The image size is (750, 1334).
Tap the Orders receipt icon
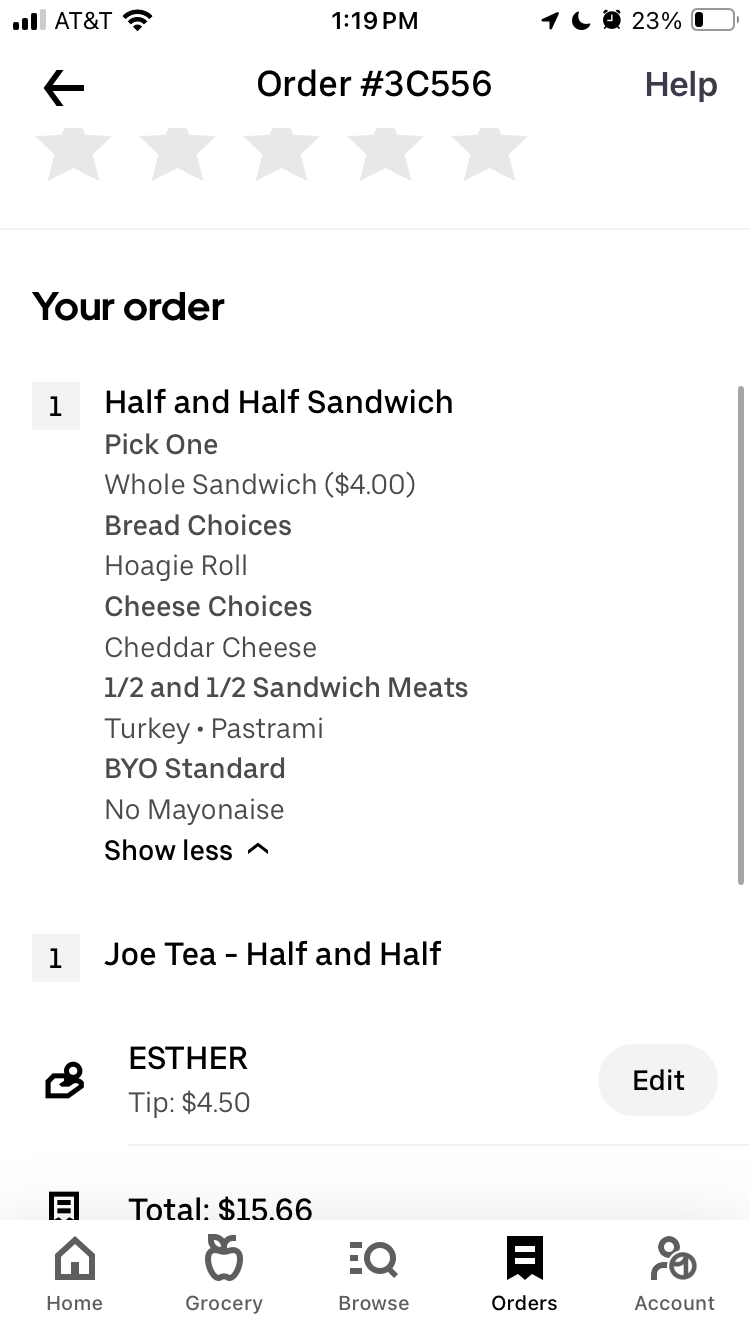(524, 1258)
